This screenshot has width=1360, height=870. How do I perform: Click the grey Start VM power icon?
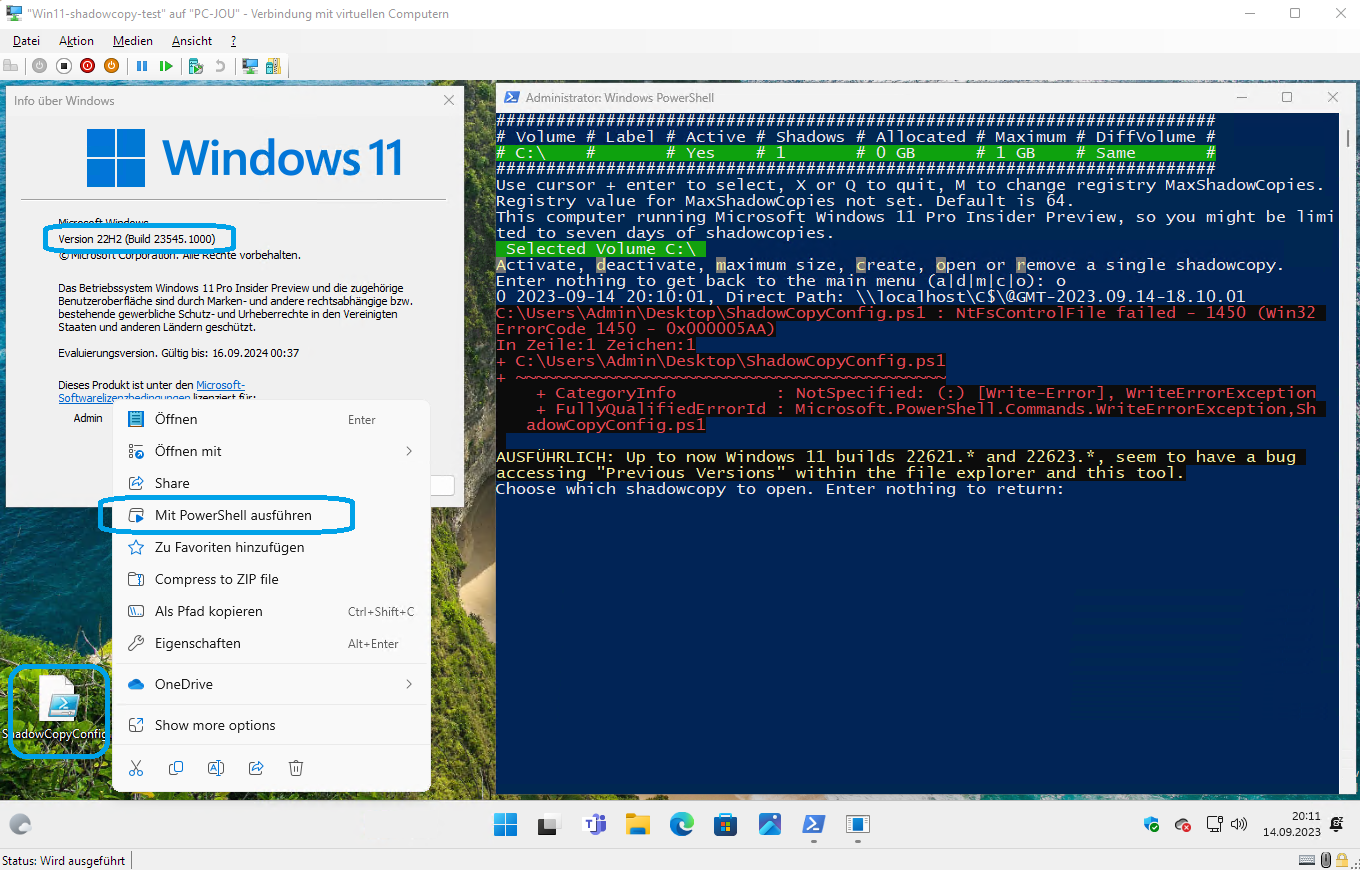tap(39, 66)
